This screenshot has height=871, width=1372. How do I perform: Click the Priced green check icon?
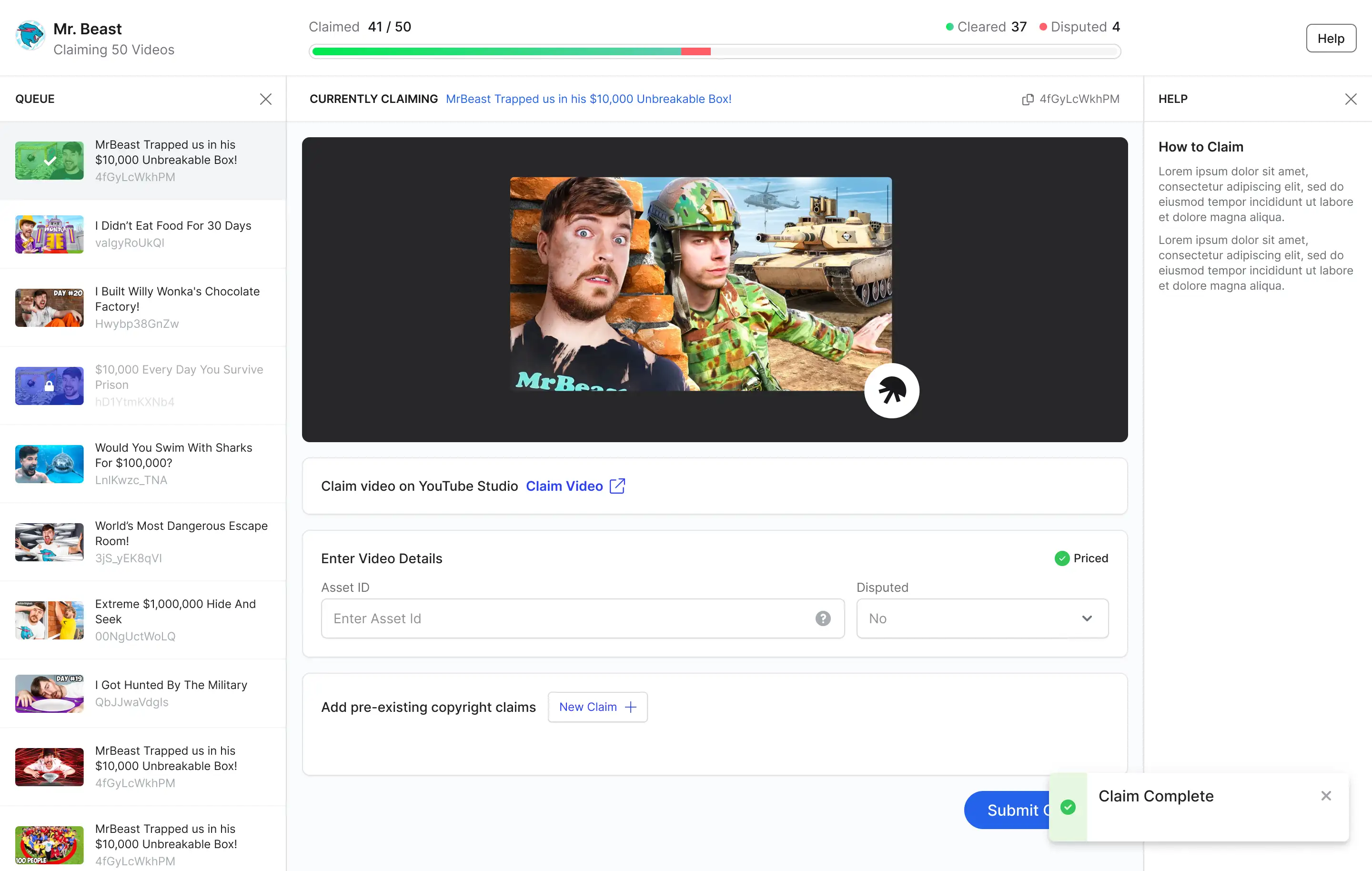[1061, 558]
